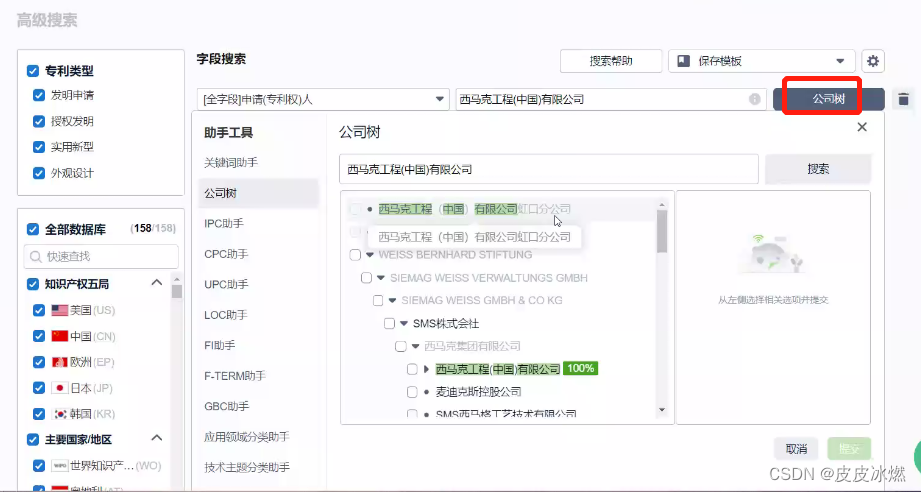
Task: Open CPC助手 assistant tool
Action: [226, 254]
